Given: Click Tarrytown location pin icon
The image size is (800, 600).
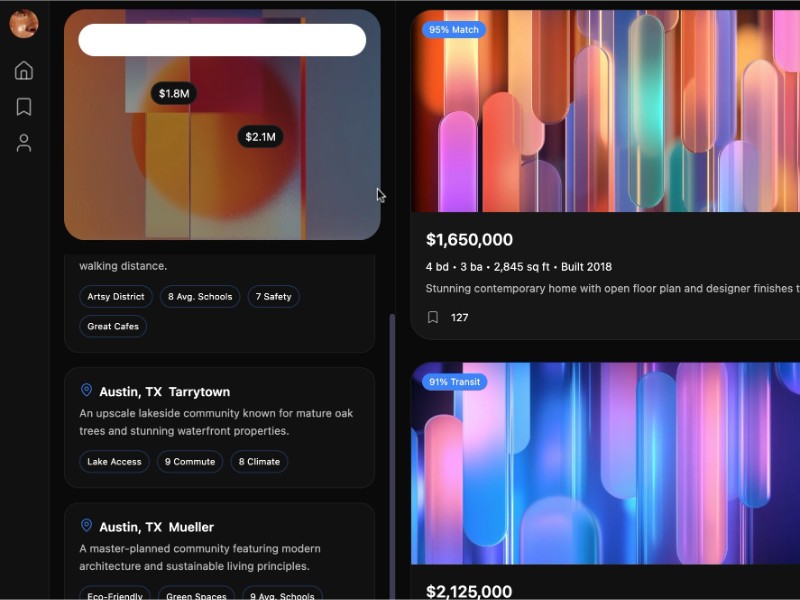Looking at the screenshot, I should [x=86, y=391].
